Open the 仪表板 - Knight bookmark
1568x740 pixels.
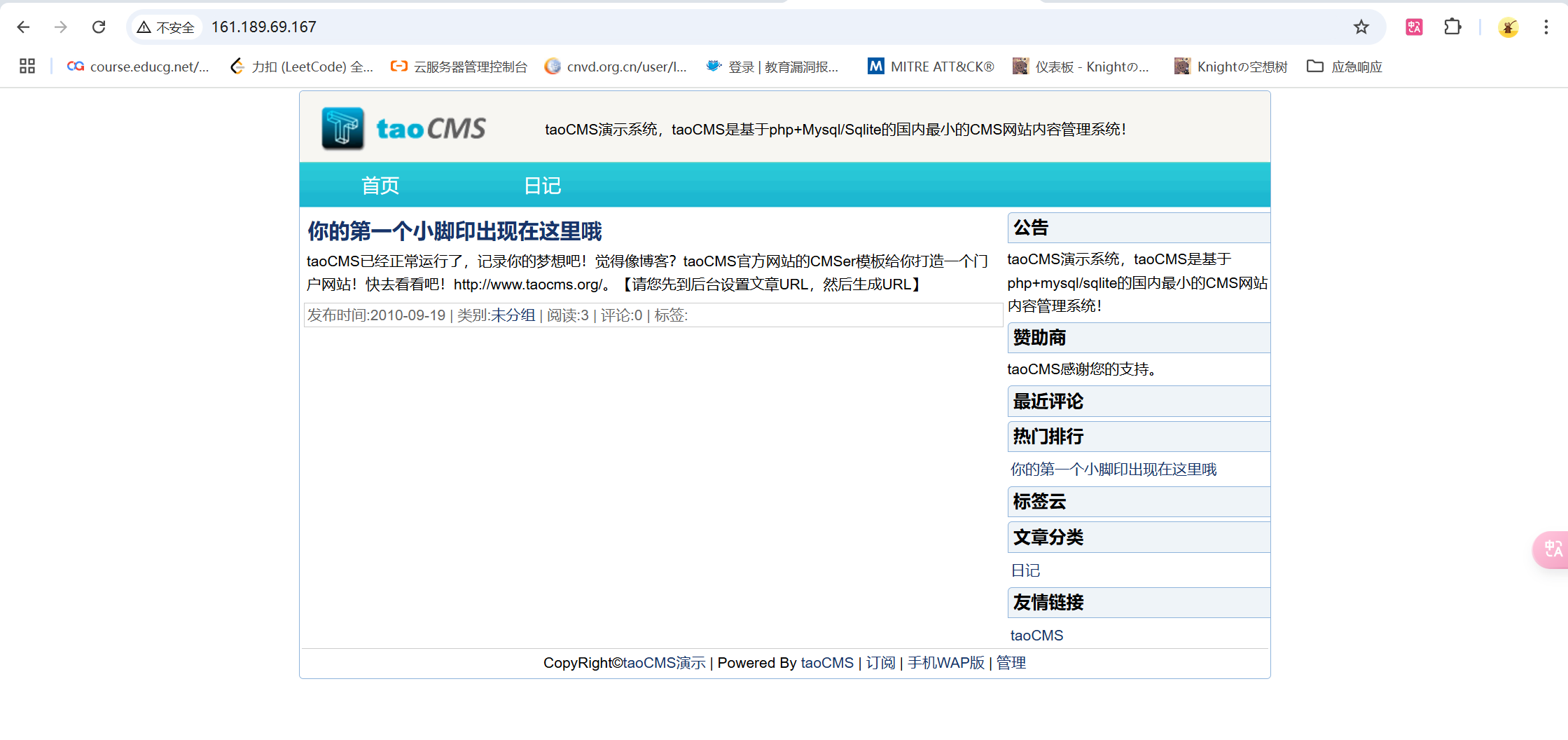click(x=1081, y=67)
